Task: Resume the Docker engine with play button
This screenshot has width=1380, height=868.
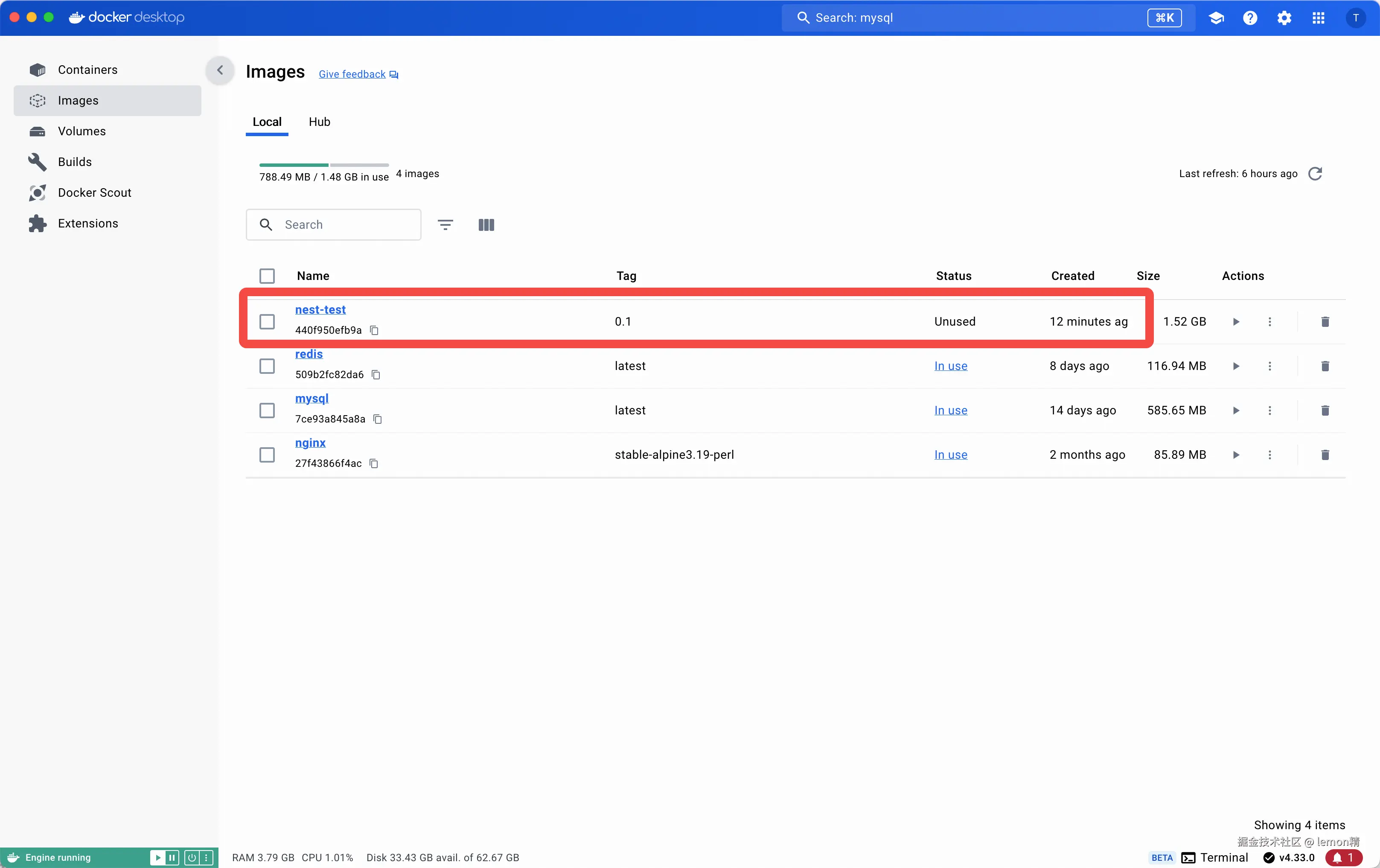Action: 157,858
